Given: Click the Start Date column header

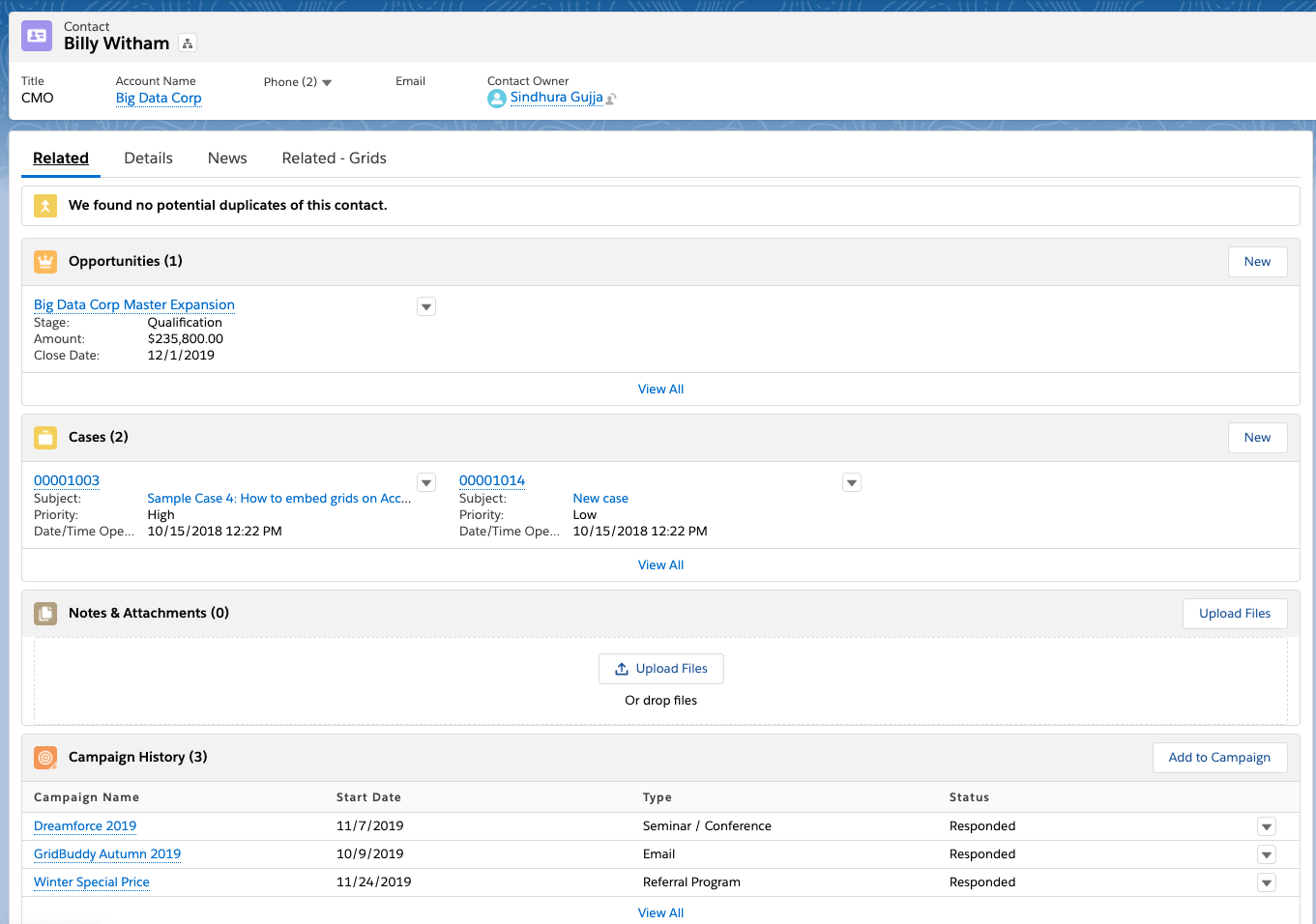Looking at the screenshot, I should point(368,797).
